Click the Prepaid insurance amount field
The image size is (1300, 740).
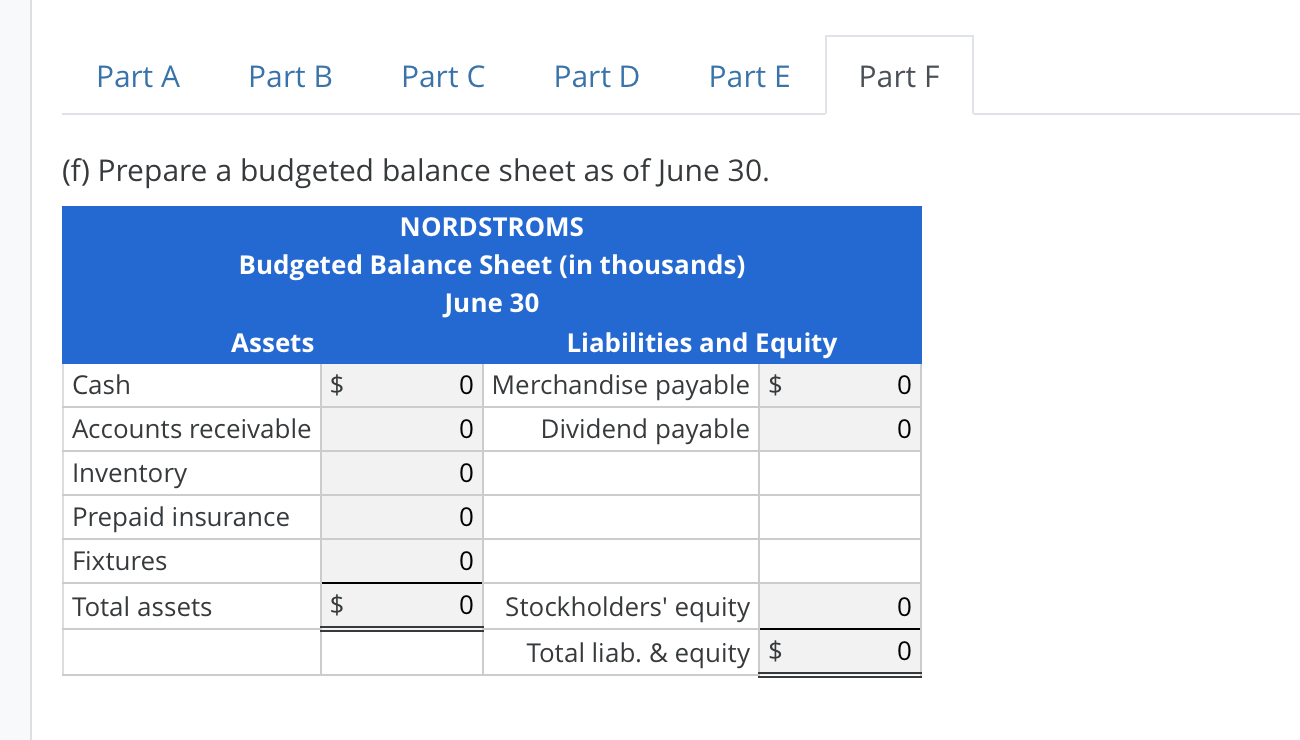pyautogui.click(x=402, y=517)
